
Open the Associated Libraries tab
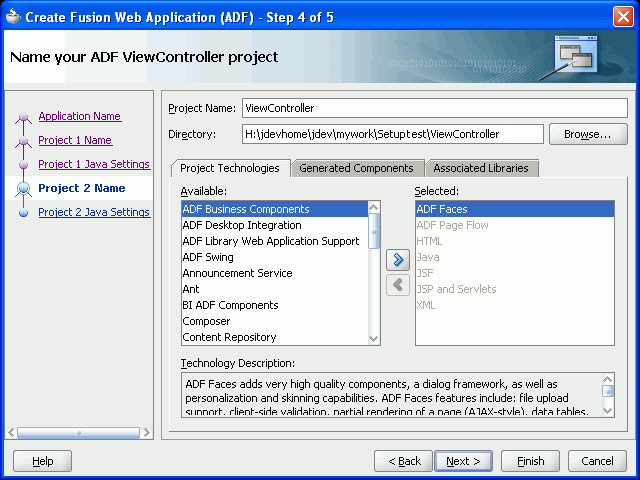click(x=481, y=168)
